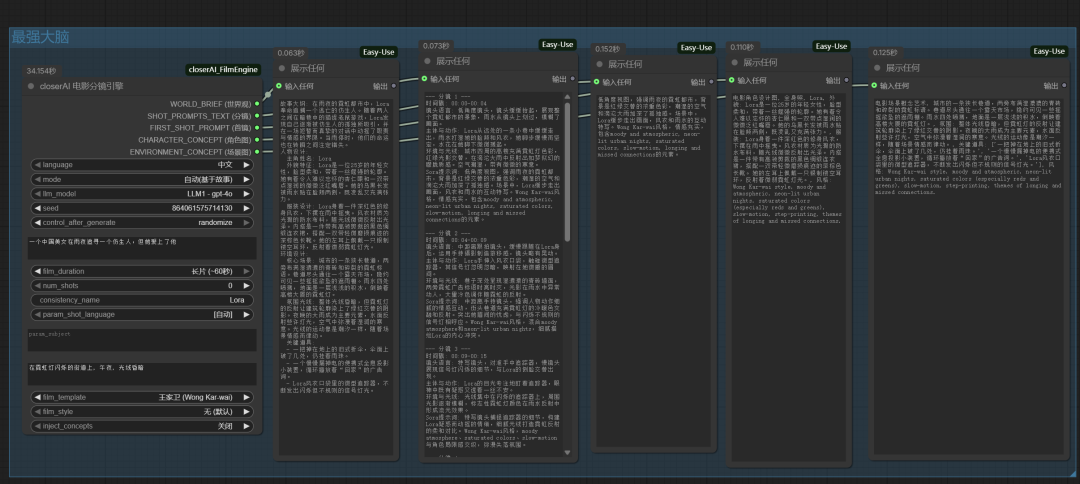Click the closerAI_FilmEngine badge on the node
This screenshot has height=484, width=1080.
point(223,70)
